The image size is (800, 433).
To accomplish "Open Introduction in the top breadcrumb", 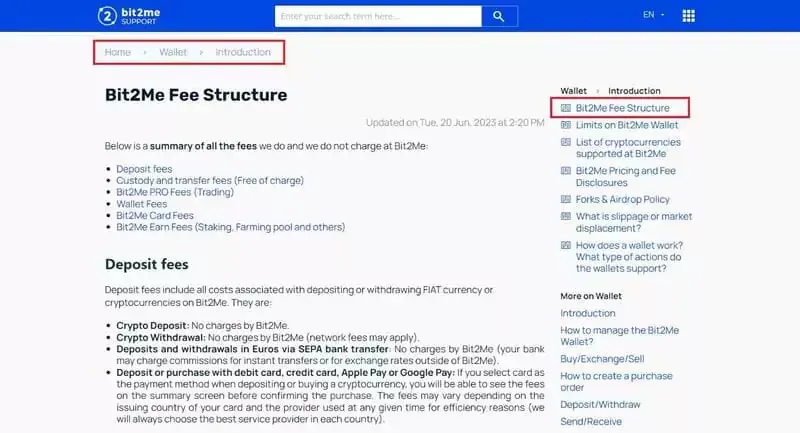I will (243, 52).
